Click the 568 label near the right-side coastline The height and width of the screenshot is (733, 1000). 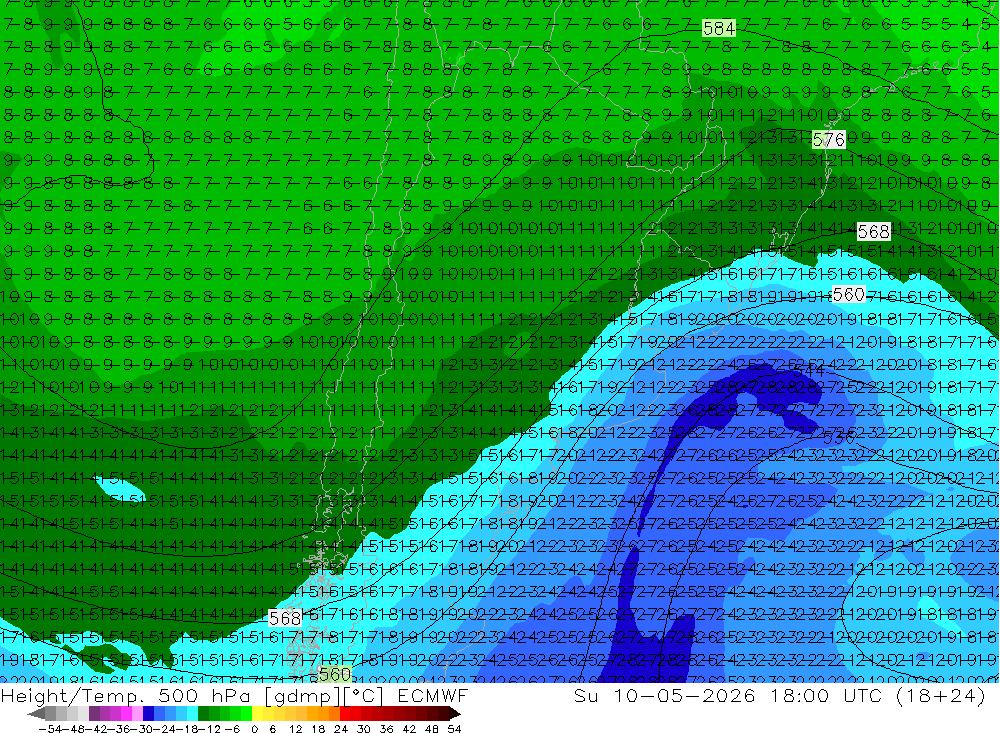click(x=873, y=232)
